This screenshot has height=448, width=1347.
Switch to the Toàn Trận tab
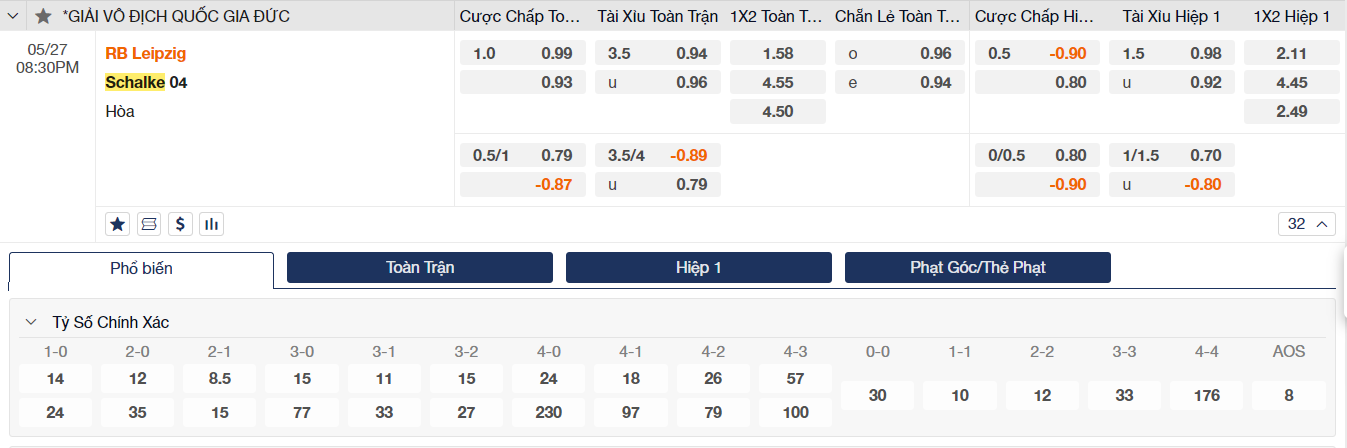(420, 267)
